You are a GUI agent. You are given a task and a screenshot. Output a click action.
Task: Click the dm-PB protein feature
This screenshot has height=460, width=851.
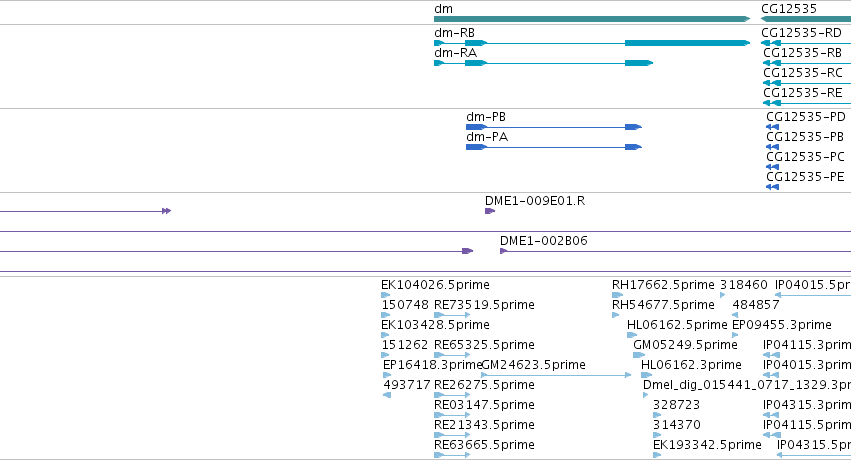tap(554, 127)
